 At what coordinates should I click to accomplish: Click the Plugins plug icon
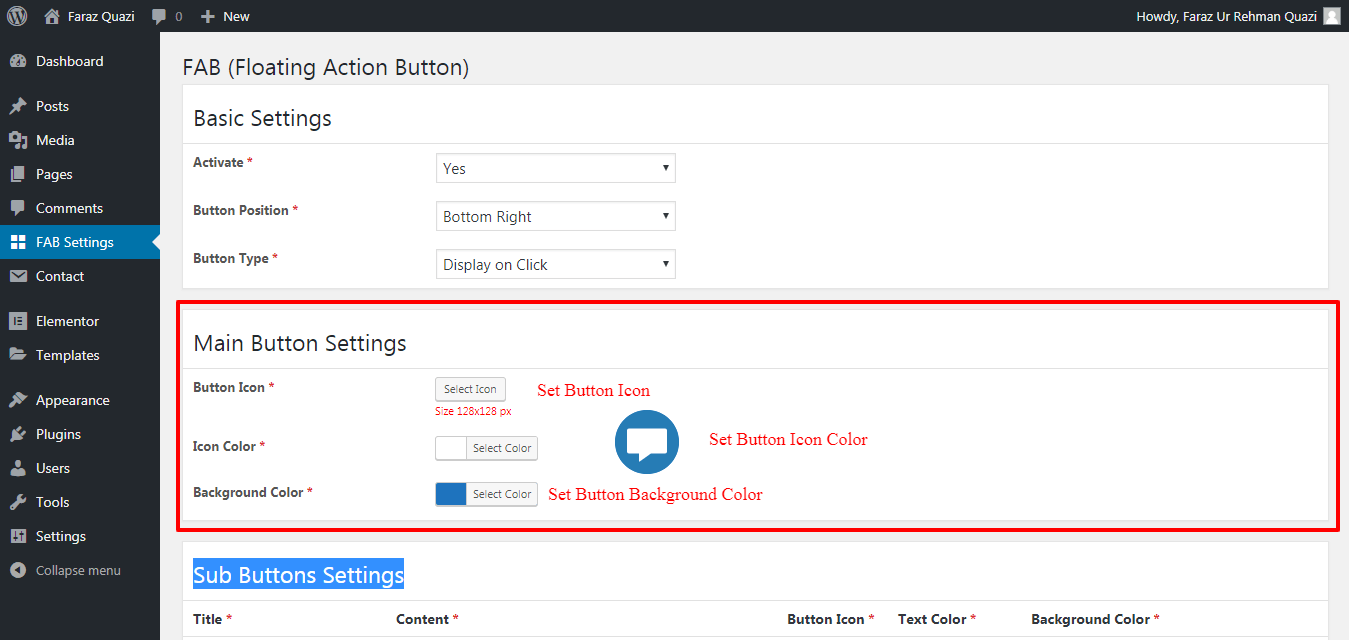(17, 434)
